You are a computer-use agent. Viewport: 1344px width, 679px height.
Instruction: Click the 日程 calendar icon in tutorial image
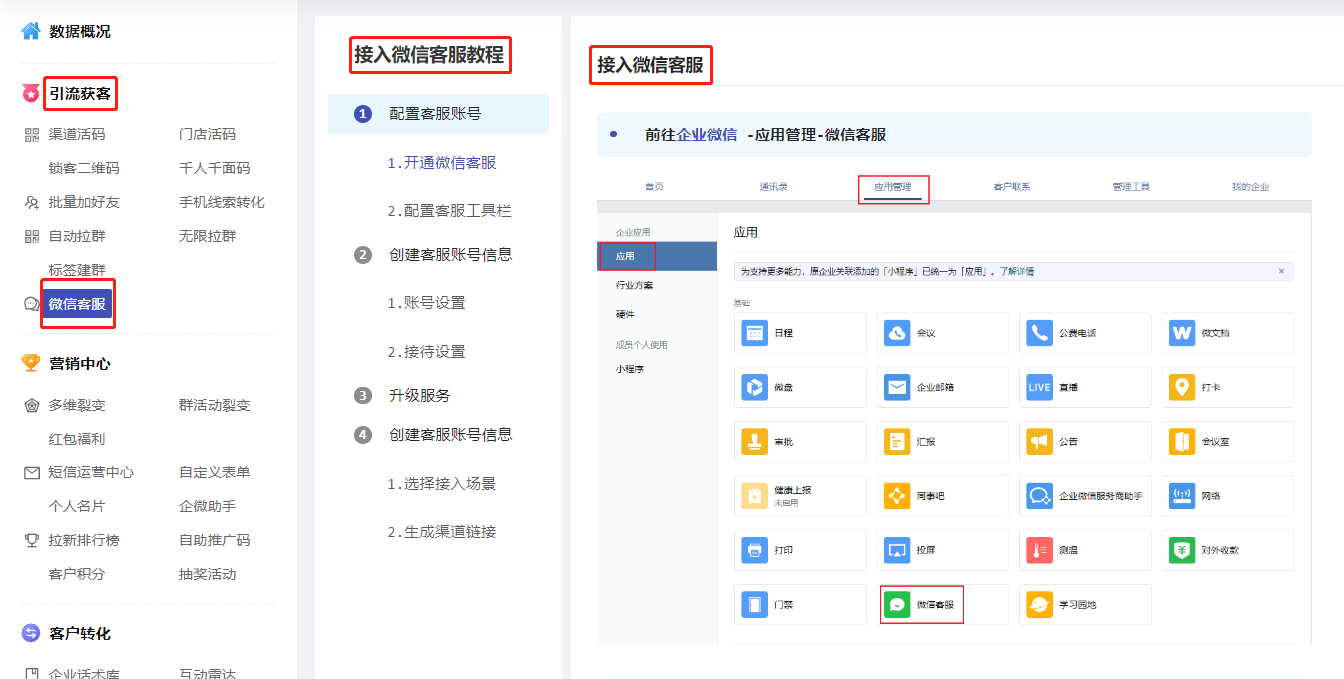754,333
